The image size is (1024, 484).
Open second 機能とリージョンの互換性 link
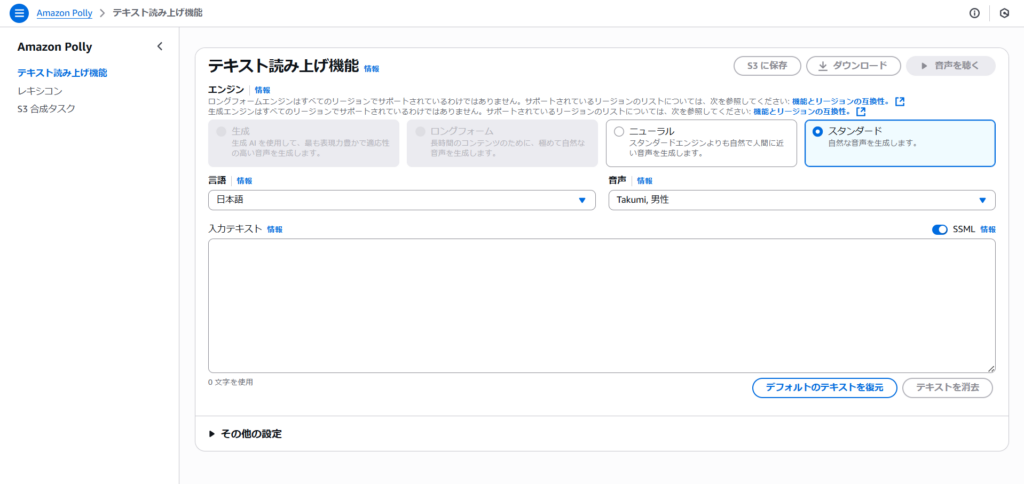[802, 112]
